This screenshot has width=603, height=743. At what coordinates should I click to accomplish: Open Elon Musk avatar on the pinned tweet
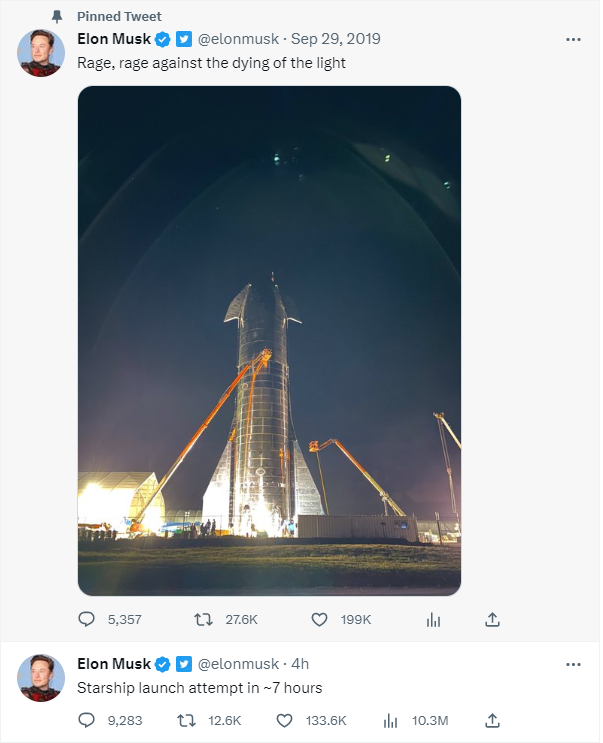coord(41,53)
